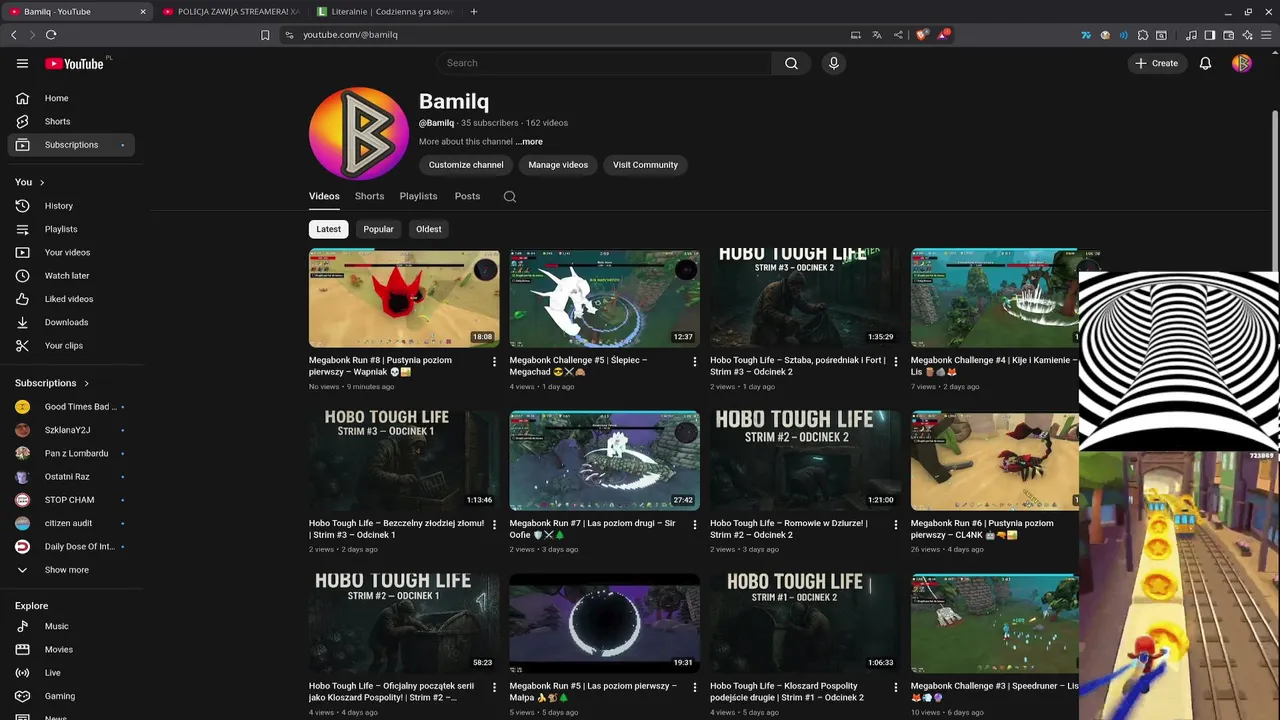Viewport: 1280px width, 720px height.
Task: Expand the You section chevron
Action: (41, 182)
